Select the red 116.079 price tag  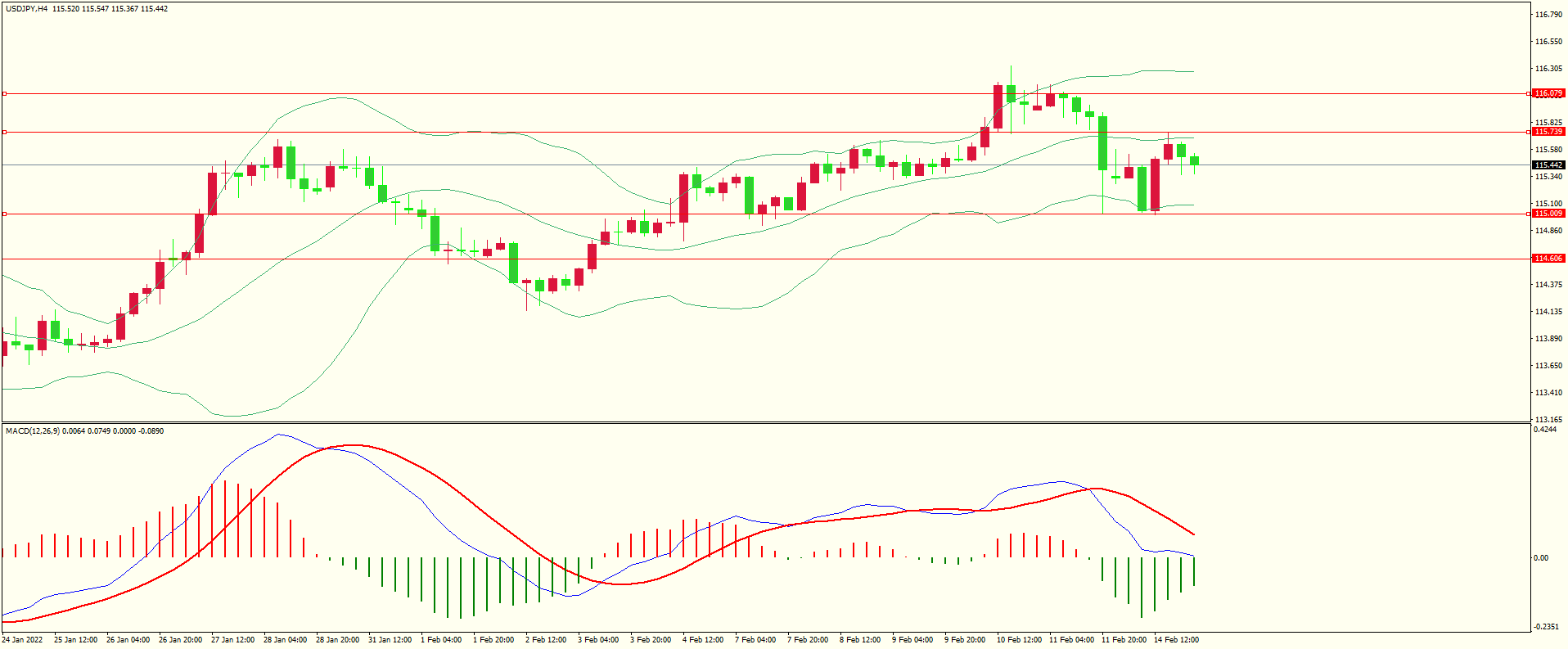[1548, 93]
